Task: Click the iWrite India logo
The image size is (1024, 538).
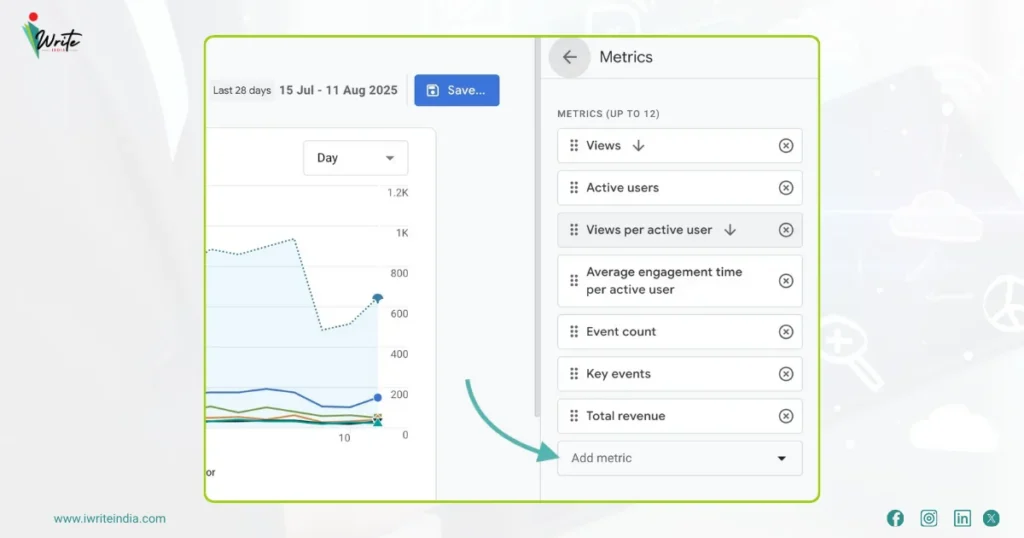Action: coord(51,36)
